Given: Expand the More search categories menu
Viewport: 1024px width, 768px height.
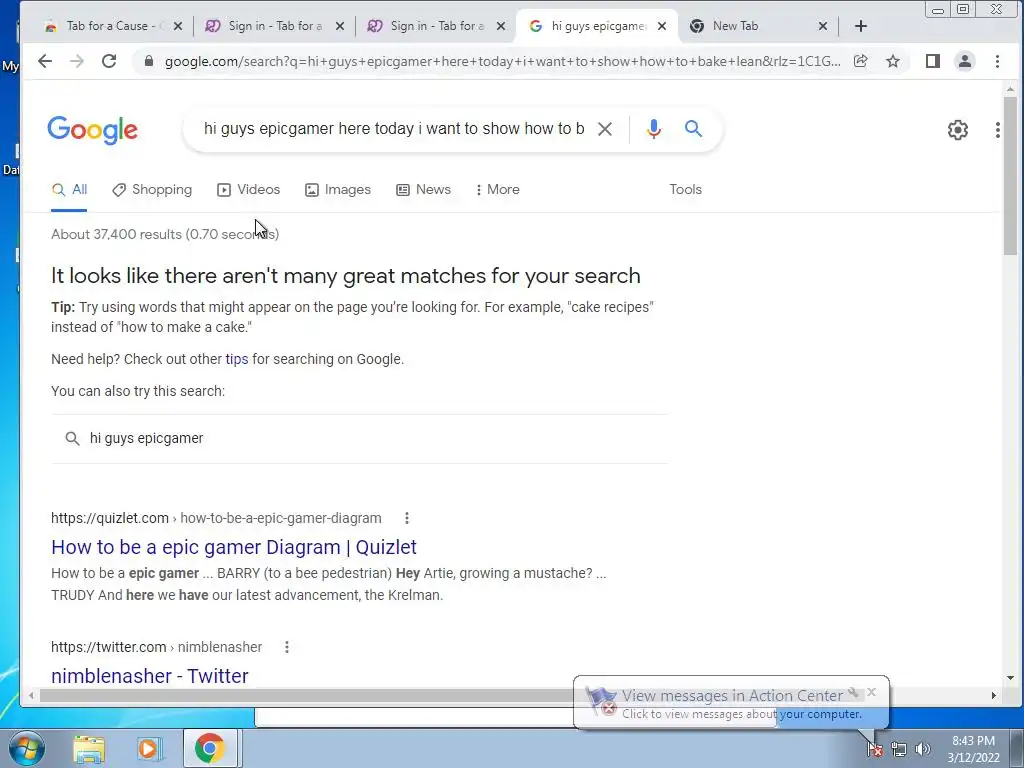Looking at the screenshot, I should pos(498,190).
